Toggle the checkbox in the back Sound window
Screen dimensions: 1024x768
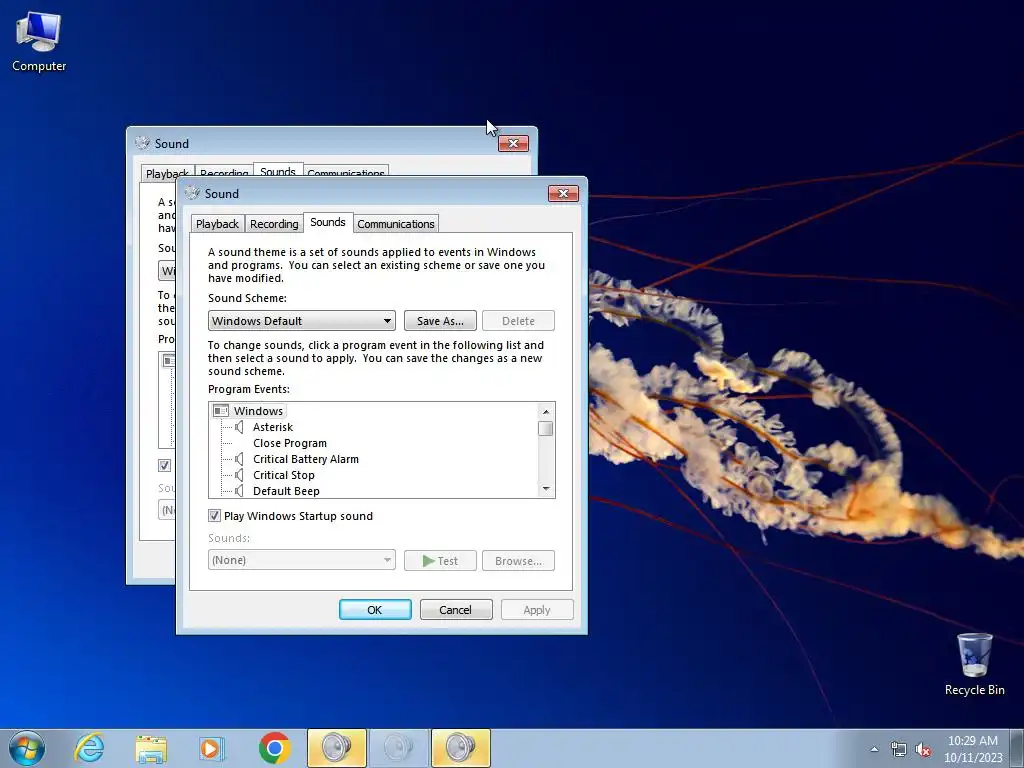point(165,466)
